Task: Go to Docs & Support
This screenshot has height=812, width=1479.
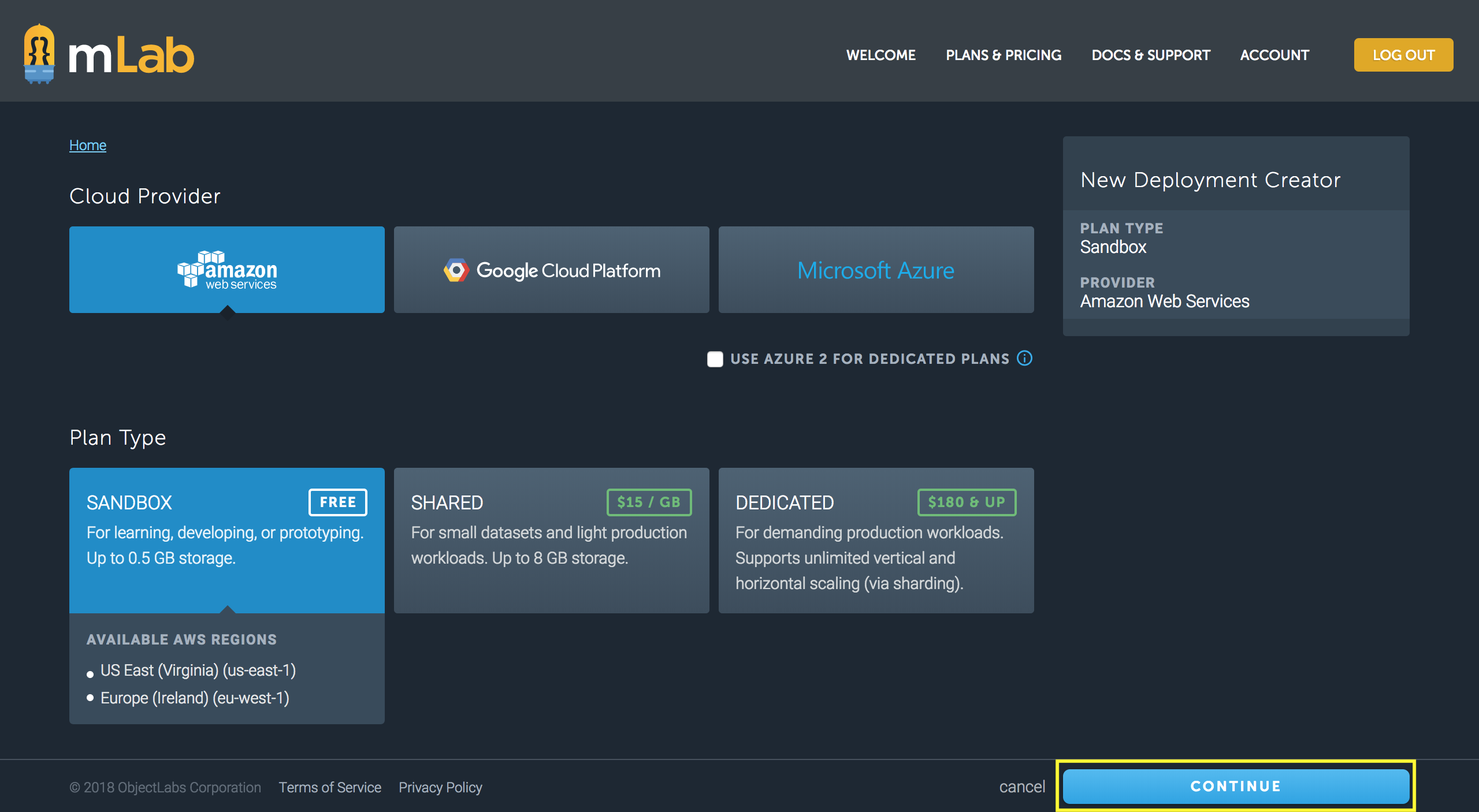Action: 1150,55
